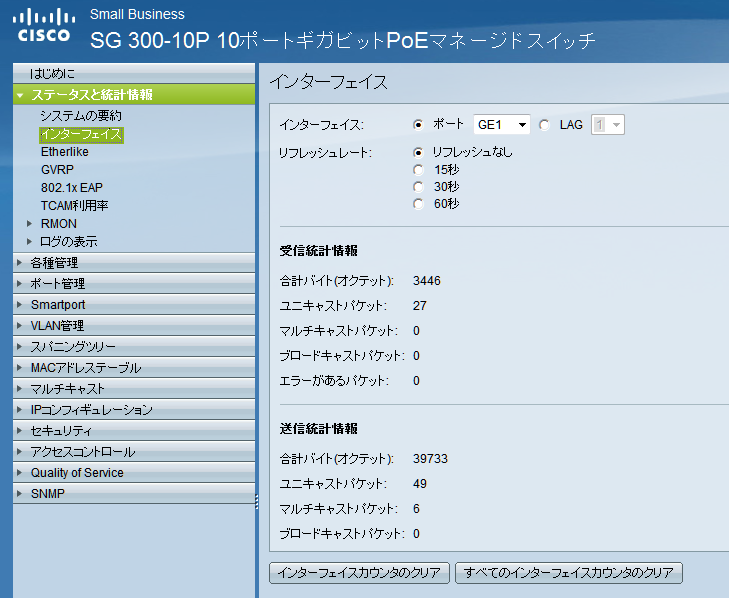Image resolution: width=731 pixels, height=598 pixels.
Task: Expand the RMON tree node
Action: [x=29, y=224]
